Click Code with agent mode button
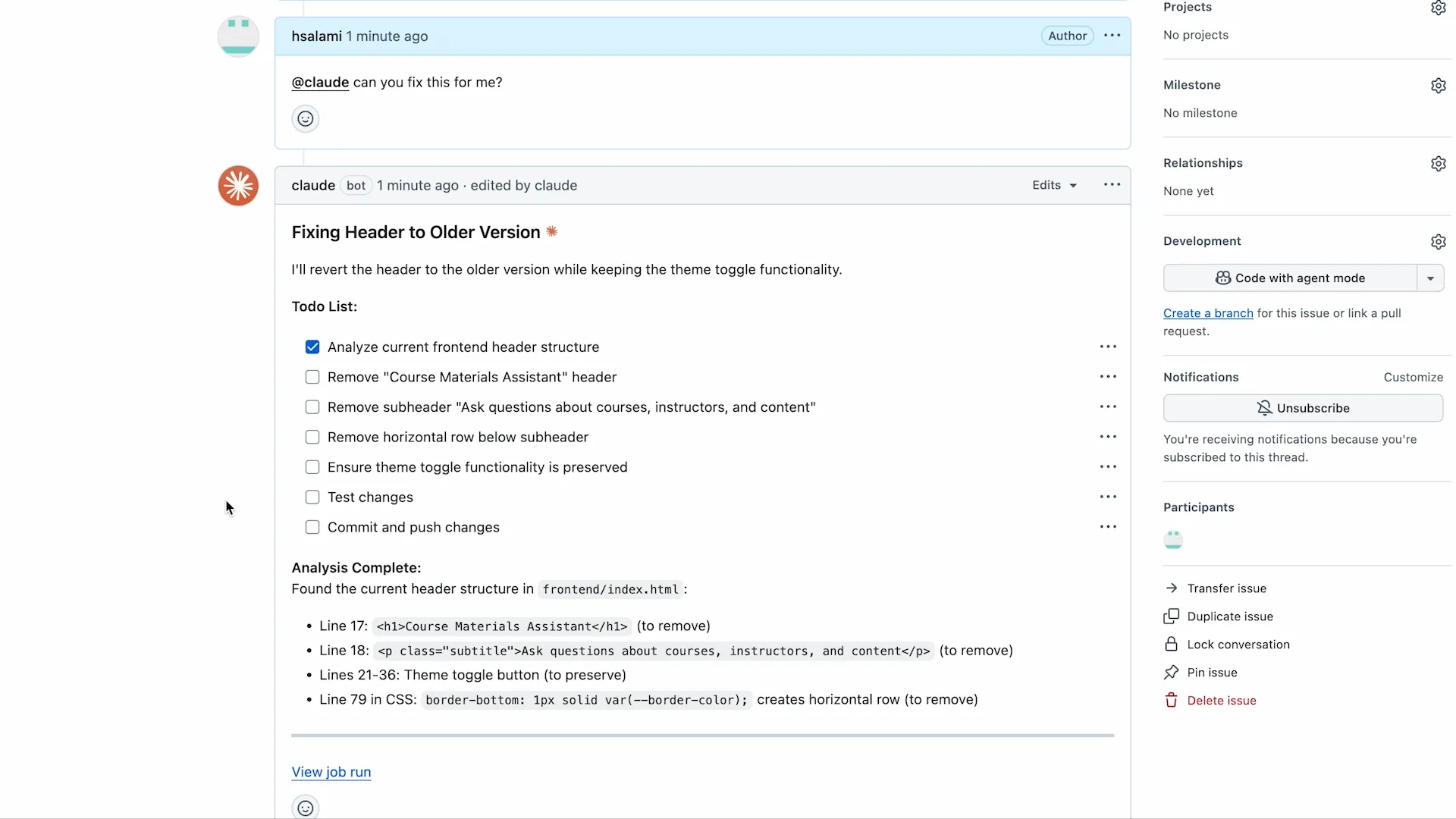1456x819 pixels. [x=1290, y=278]
